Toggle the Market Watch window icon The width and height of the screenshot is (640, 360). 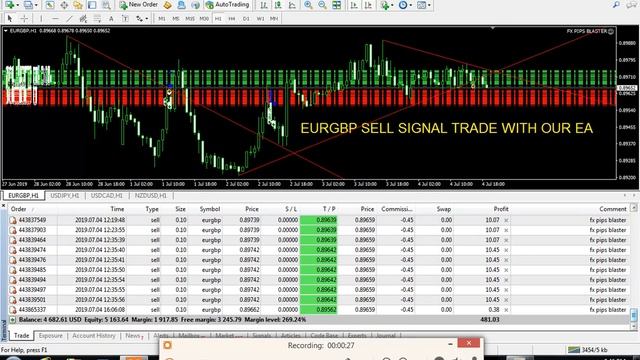[x=50, y=5]
